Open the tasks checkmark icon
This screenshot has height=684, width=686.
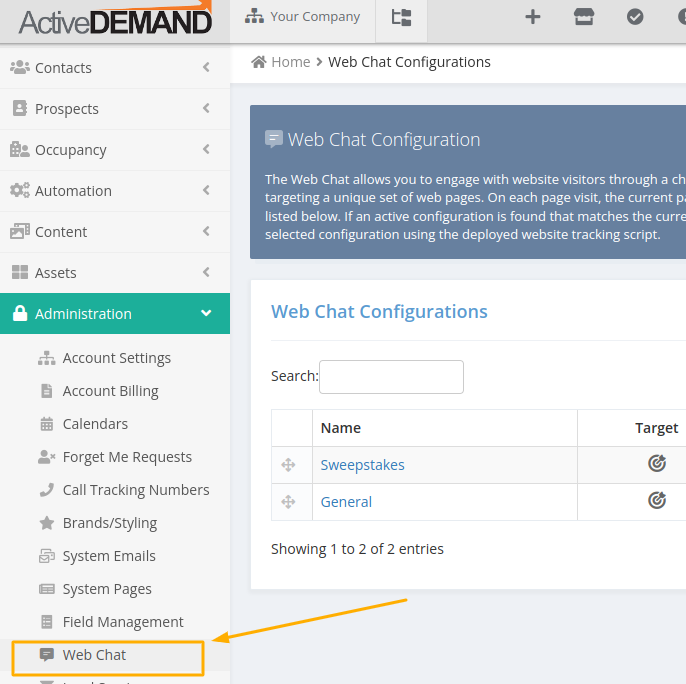(x=635, y=17)
